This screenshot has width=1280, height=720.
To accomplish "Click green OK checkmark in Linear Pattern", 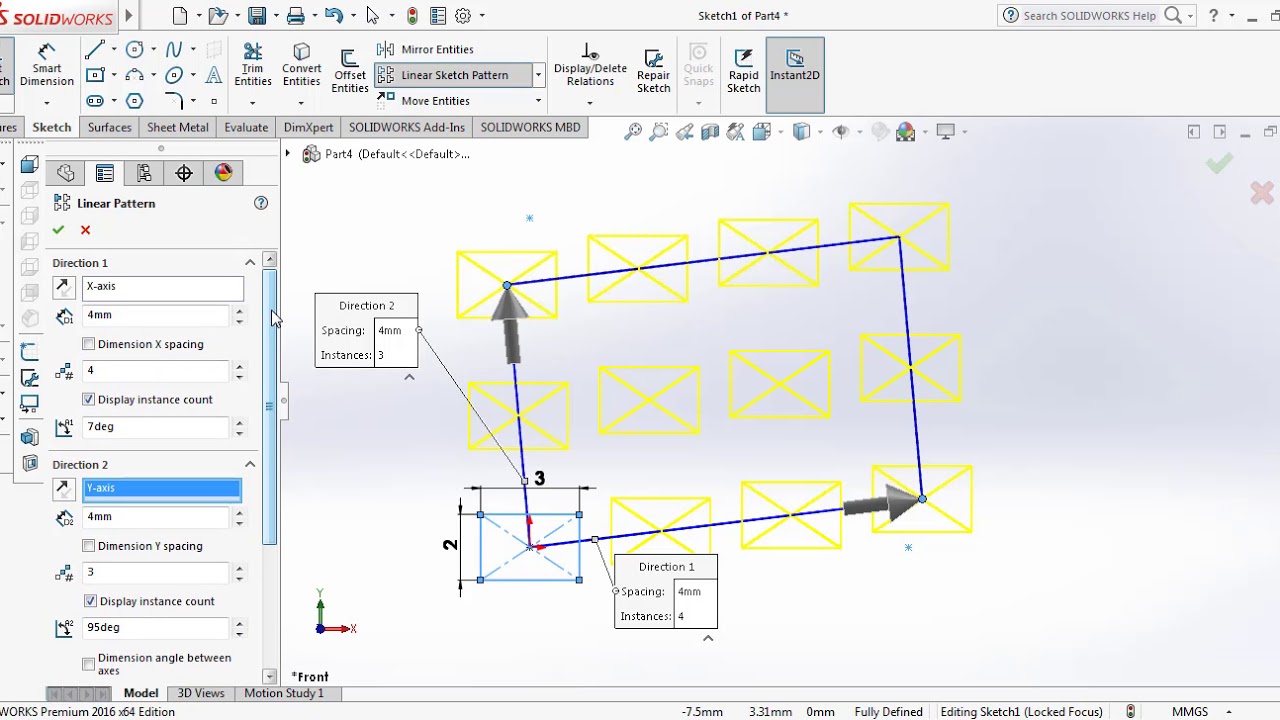I will (x=58, y=230).
